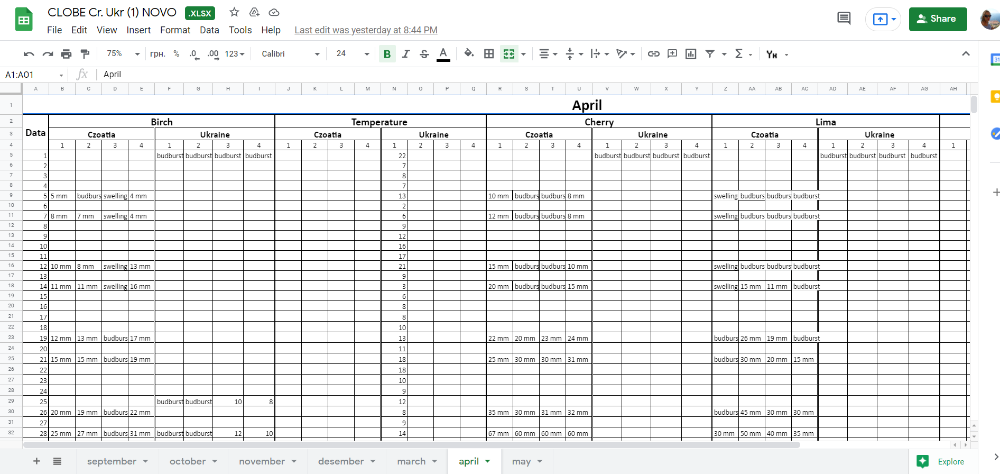The image size is (1000, 474).
Task: Open the text color picker
Action: point(443,54)
